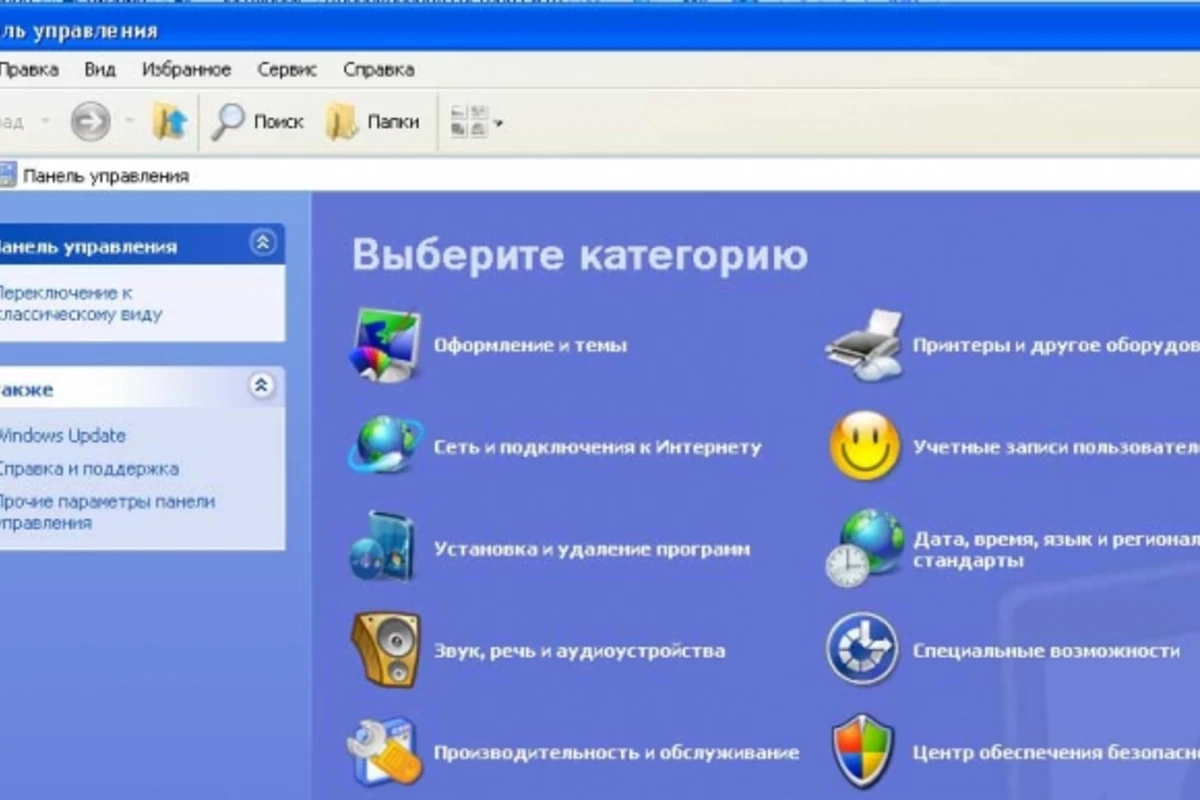Open the sound, speech and audio speaker icon
Image resolution: width=1200 pixels, height=800 pixels.
click(x=384, y=650)
